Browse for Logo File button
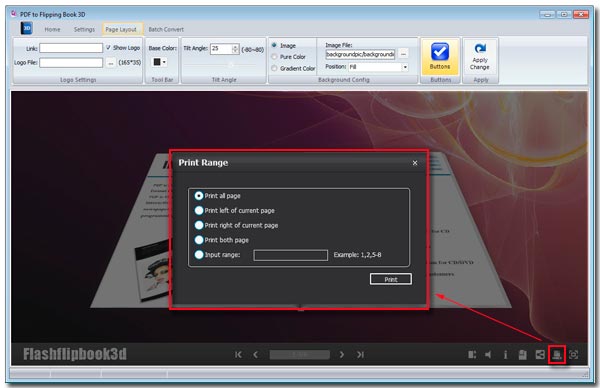Image resolution: width=600 pixels, height=388 pixels. pos(110,63)
